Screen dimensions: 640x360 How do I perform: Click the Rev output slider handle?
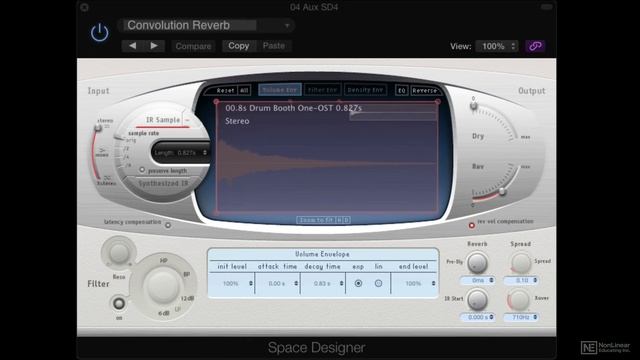[x=503, y=191]
